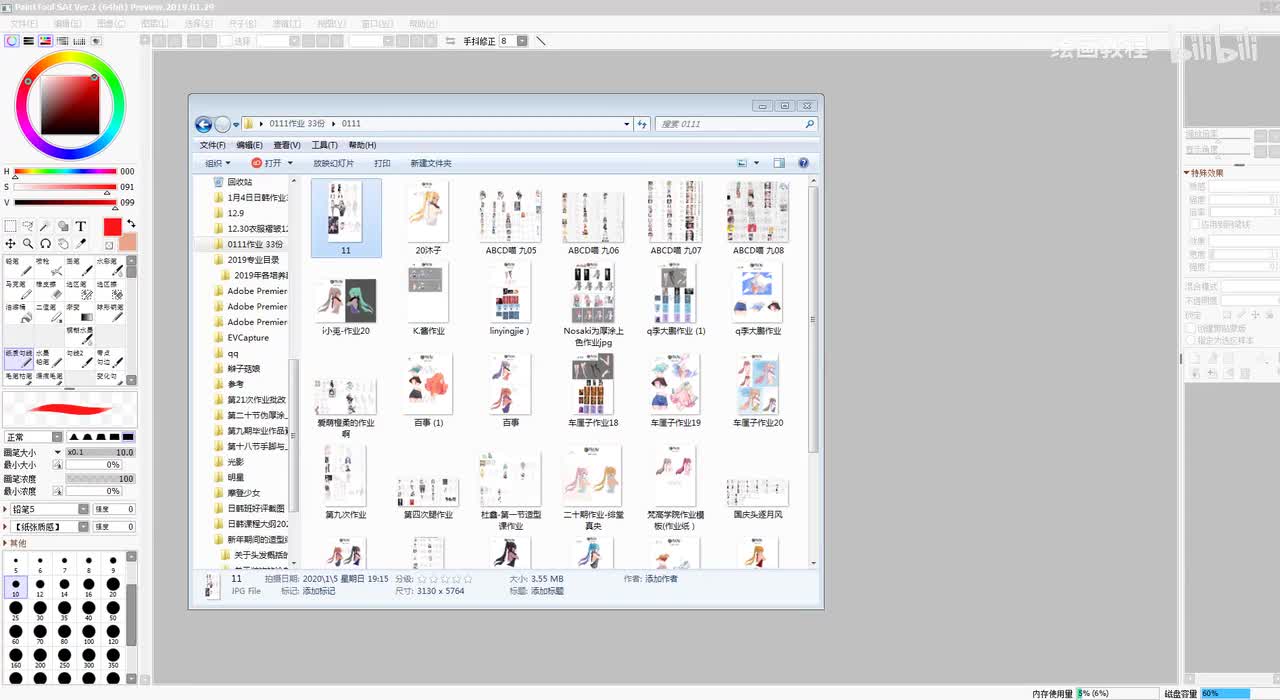Open SAI 文件(F) menu in title bar

point(24,23)
